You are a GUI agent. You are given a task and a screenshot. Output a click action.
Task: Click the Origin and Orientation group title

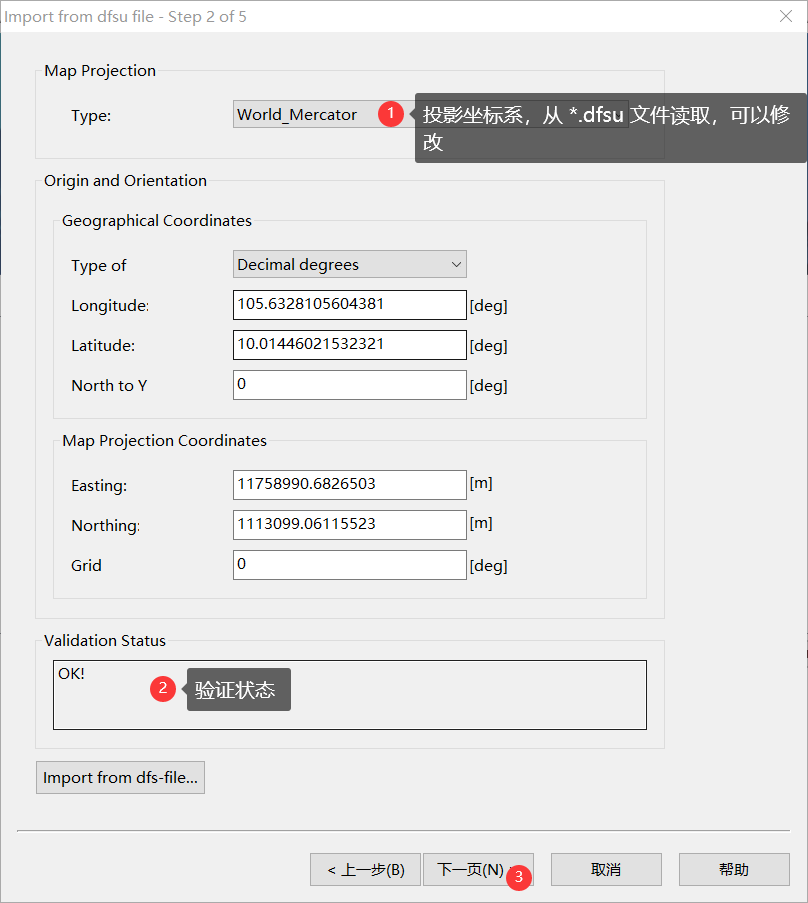tap(126, 181)
